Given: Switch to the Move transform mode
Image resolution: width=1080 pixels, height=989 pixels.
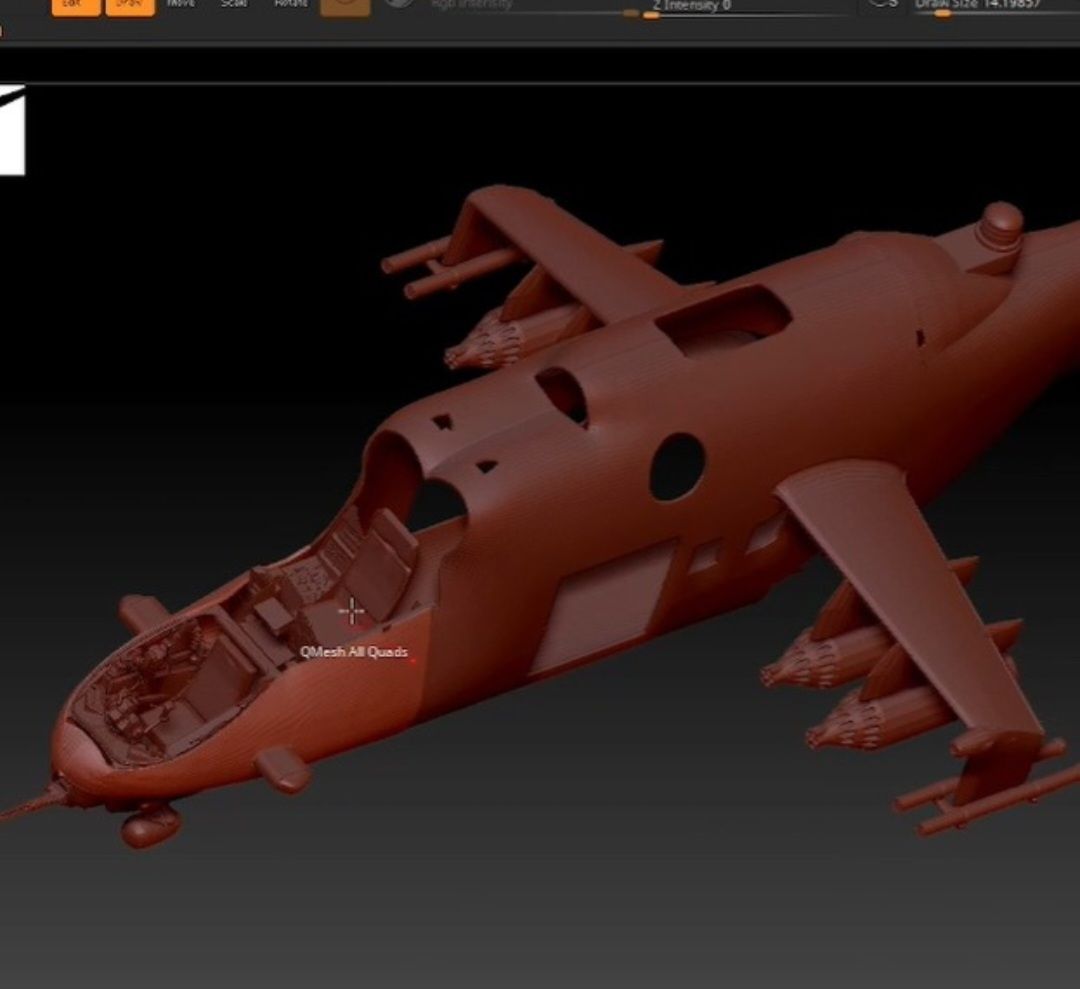Looking at the screenshot, I should (x=182, y=5).
